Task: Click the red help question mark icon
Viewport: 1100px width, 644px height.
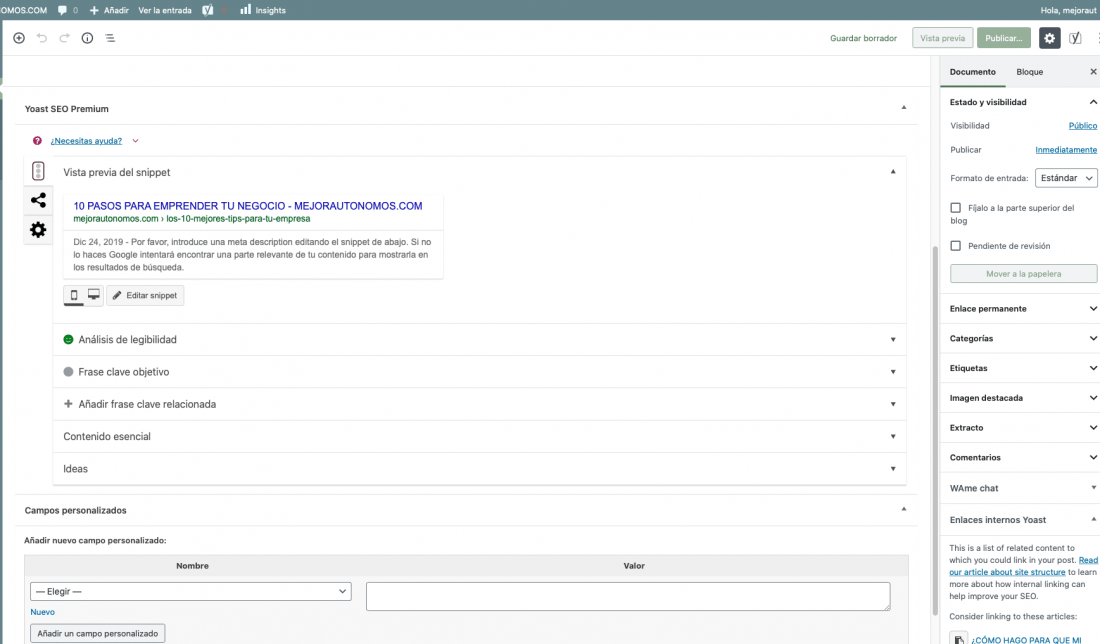Action: (x=37, y=141)
